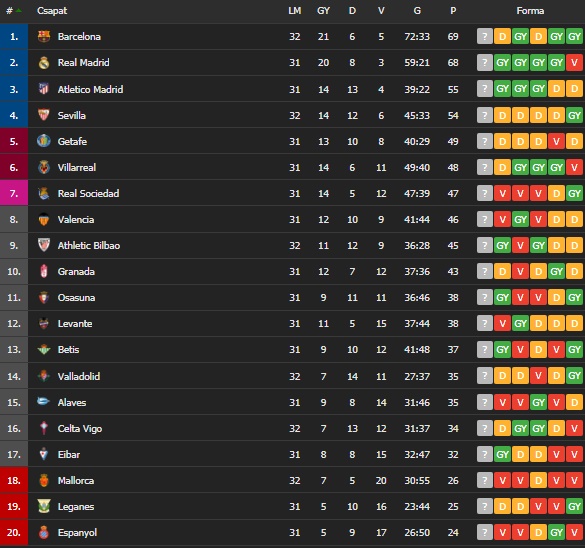Select the Alaves logo icon
The height and width of the screenshot is (548, 585).
click(43, 401)
